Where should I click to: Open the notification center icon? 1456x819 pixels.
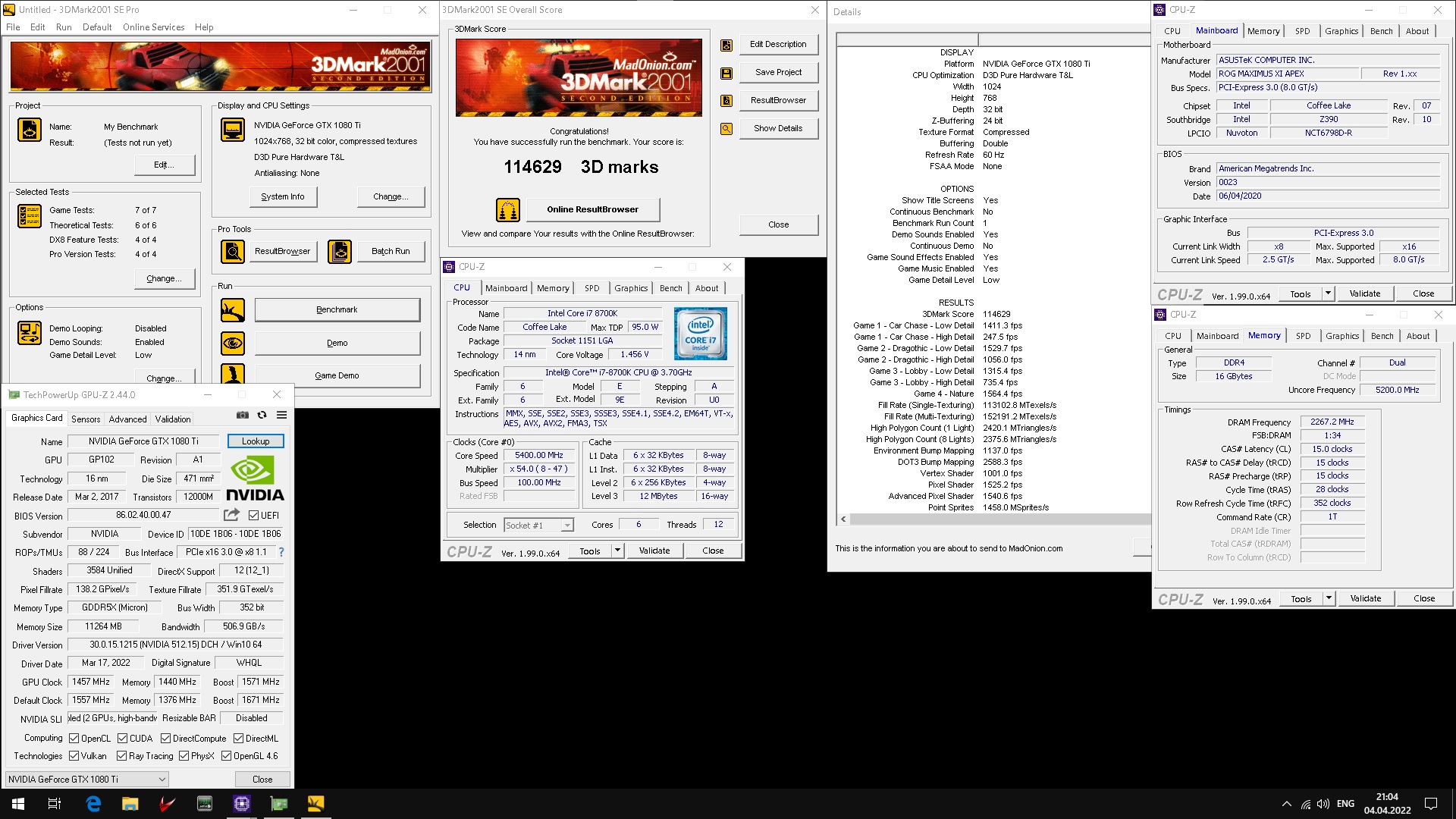[x=1431, y=804]
